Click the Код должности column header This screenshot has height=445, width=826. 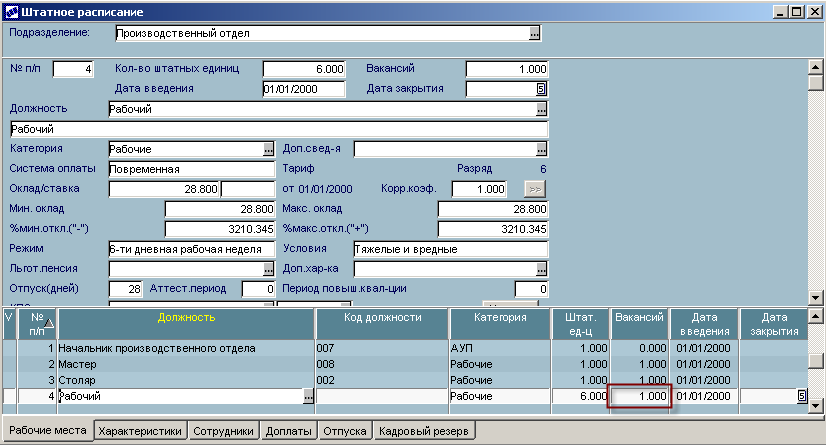click(382, 324)
